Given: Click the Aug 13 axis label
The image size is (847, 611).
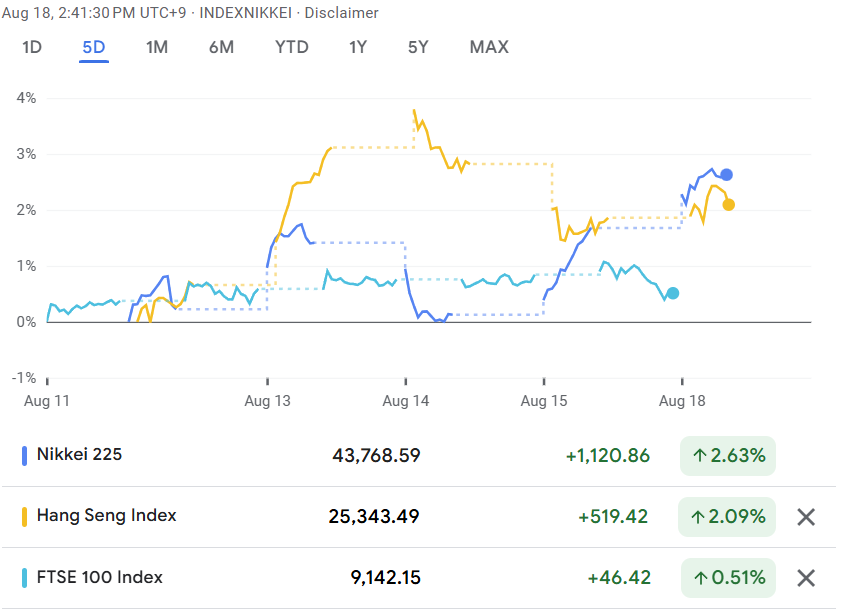Looking at the screenshot, I should pyautogui.click(x=267, y=401).
